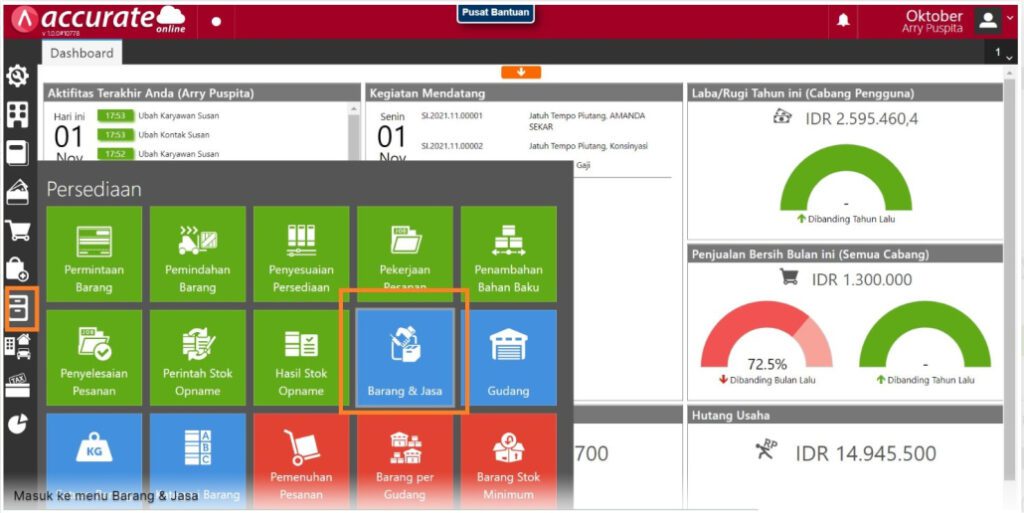Viewport: 1024px width, 513px height.
Task: Open the Barang per Gudang tile
Action: [x=405, y=461]
